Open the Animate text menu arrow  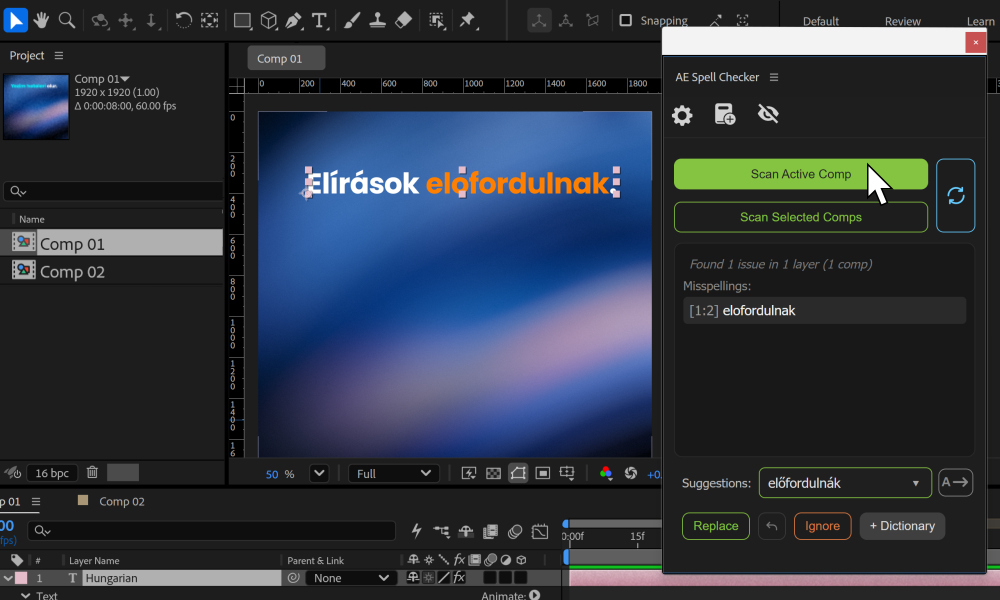(534, 595)
